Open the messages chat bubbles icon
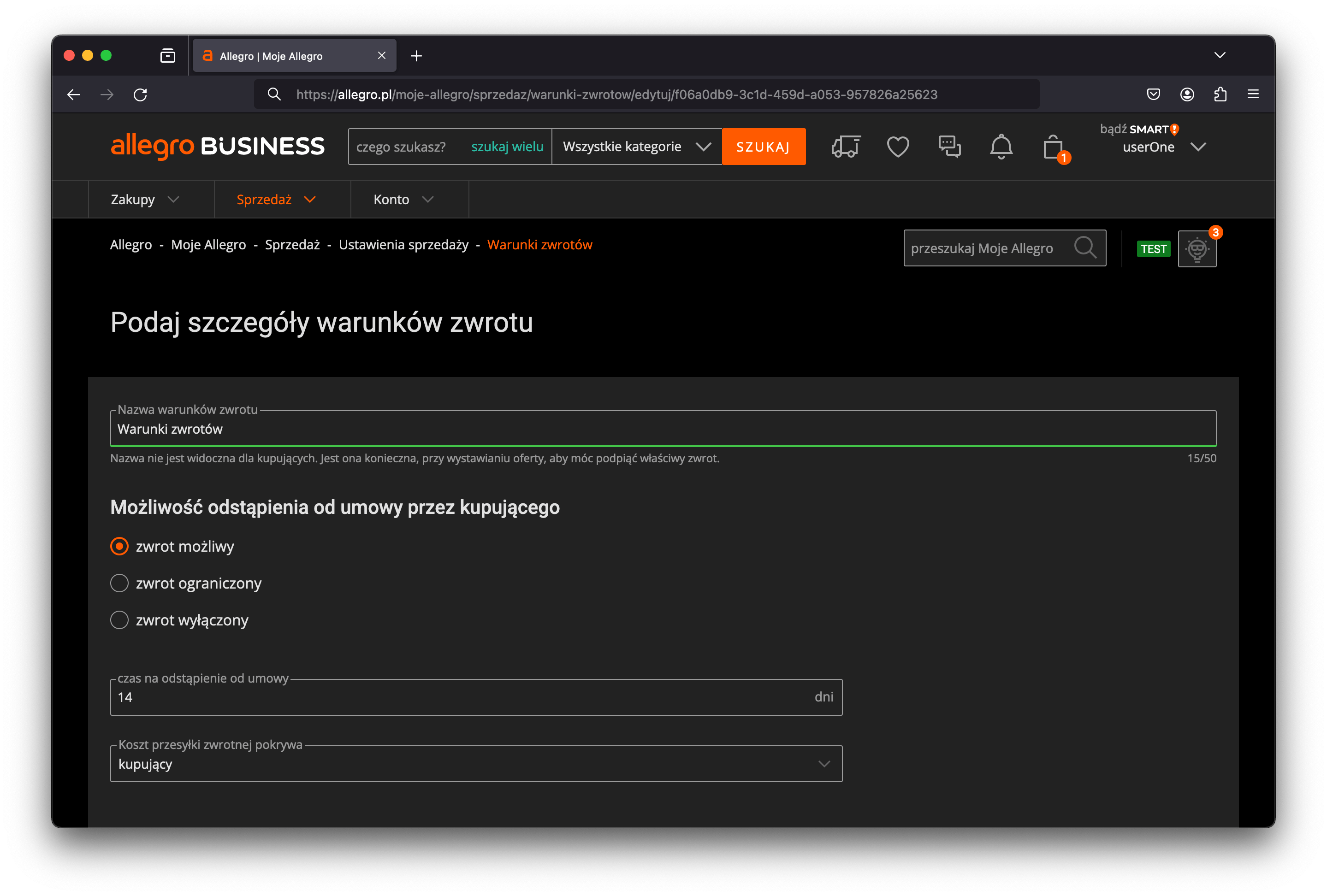 [x=949, y=147]
